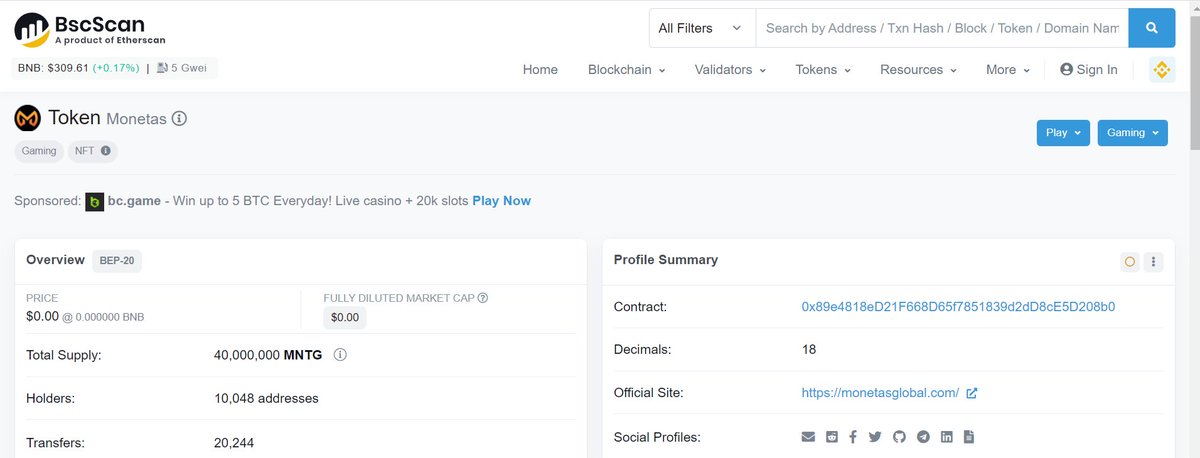
Task: Click the Reddit social profile icon
Action: pos(832,437)
